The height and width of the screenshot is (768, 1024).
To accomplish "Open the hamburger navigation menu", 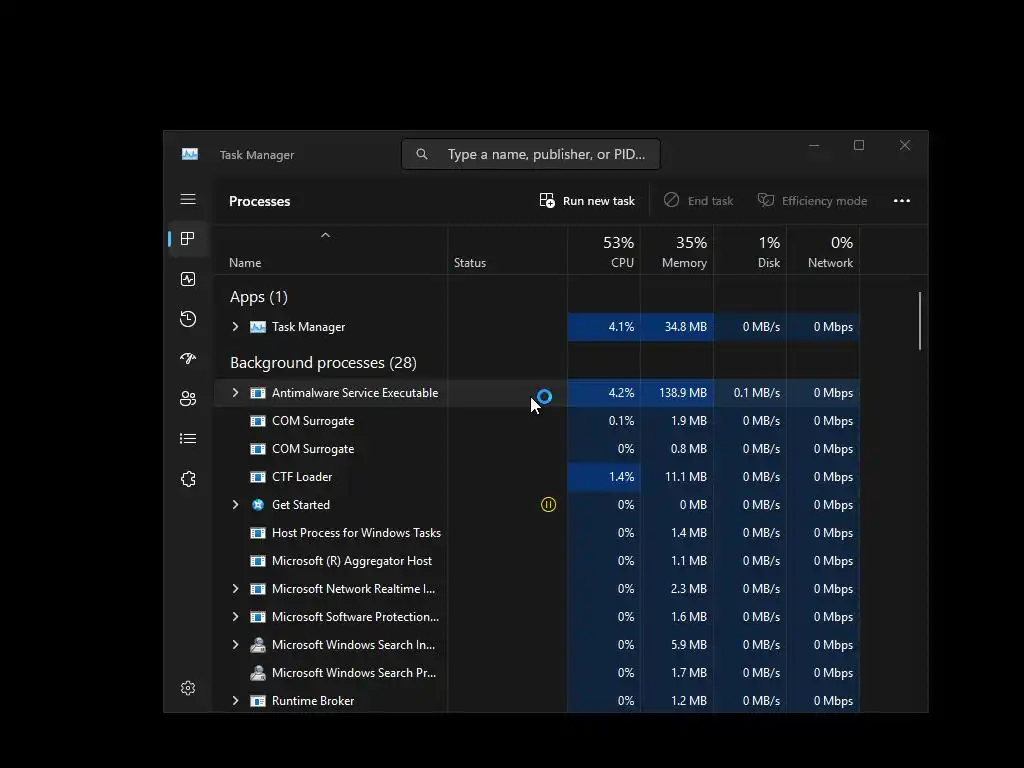I will pos(188,199).
